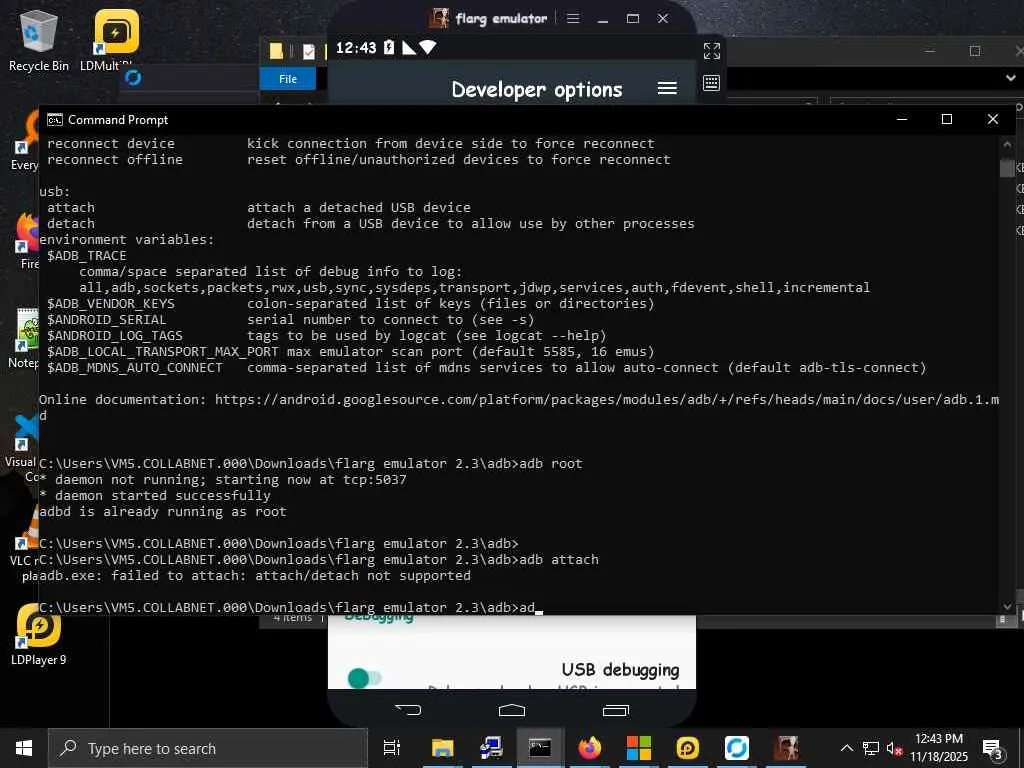The width and height of the screenshot is (1024, 768).
Task: Open Microsoft Store from the taskbar
Action: (x=639, y=748)
